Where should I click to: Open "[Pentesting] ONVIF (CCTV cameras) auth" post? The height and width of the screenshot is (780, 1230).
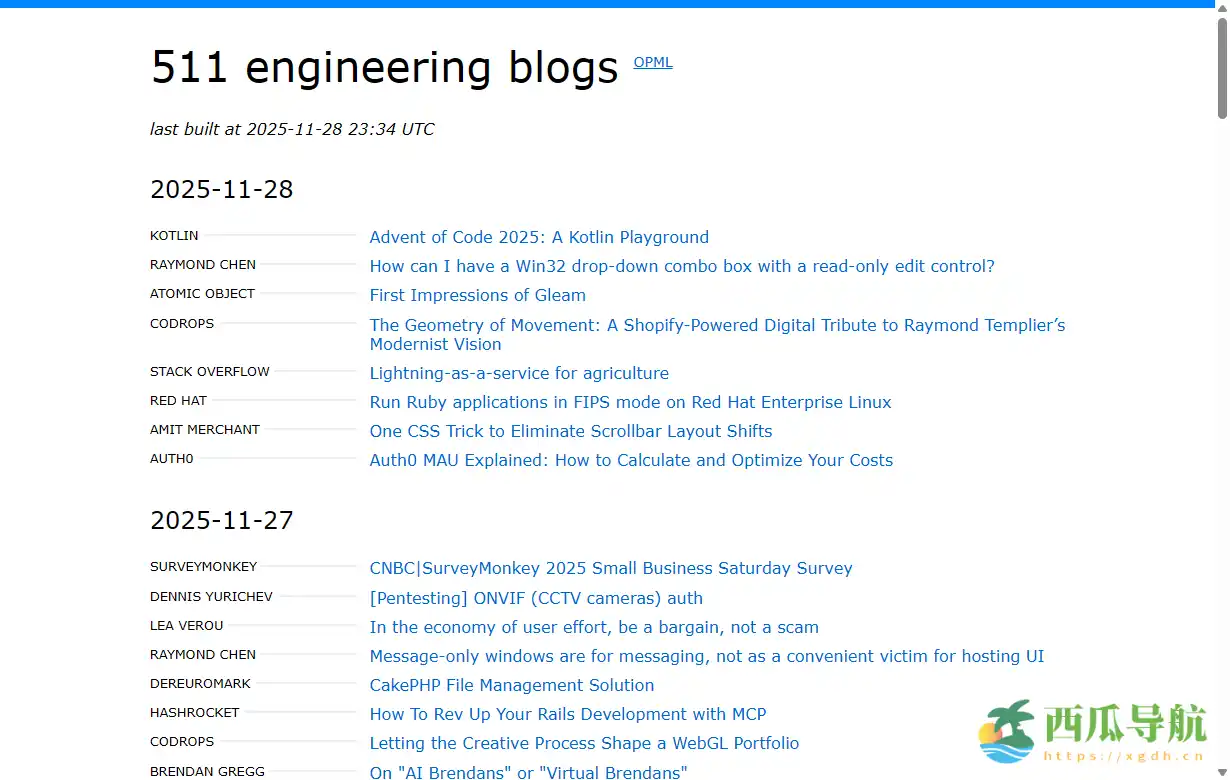(x=536, y=598)
